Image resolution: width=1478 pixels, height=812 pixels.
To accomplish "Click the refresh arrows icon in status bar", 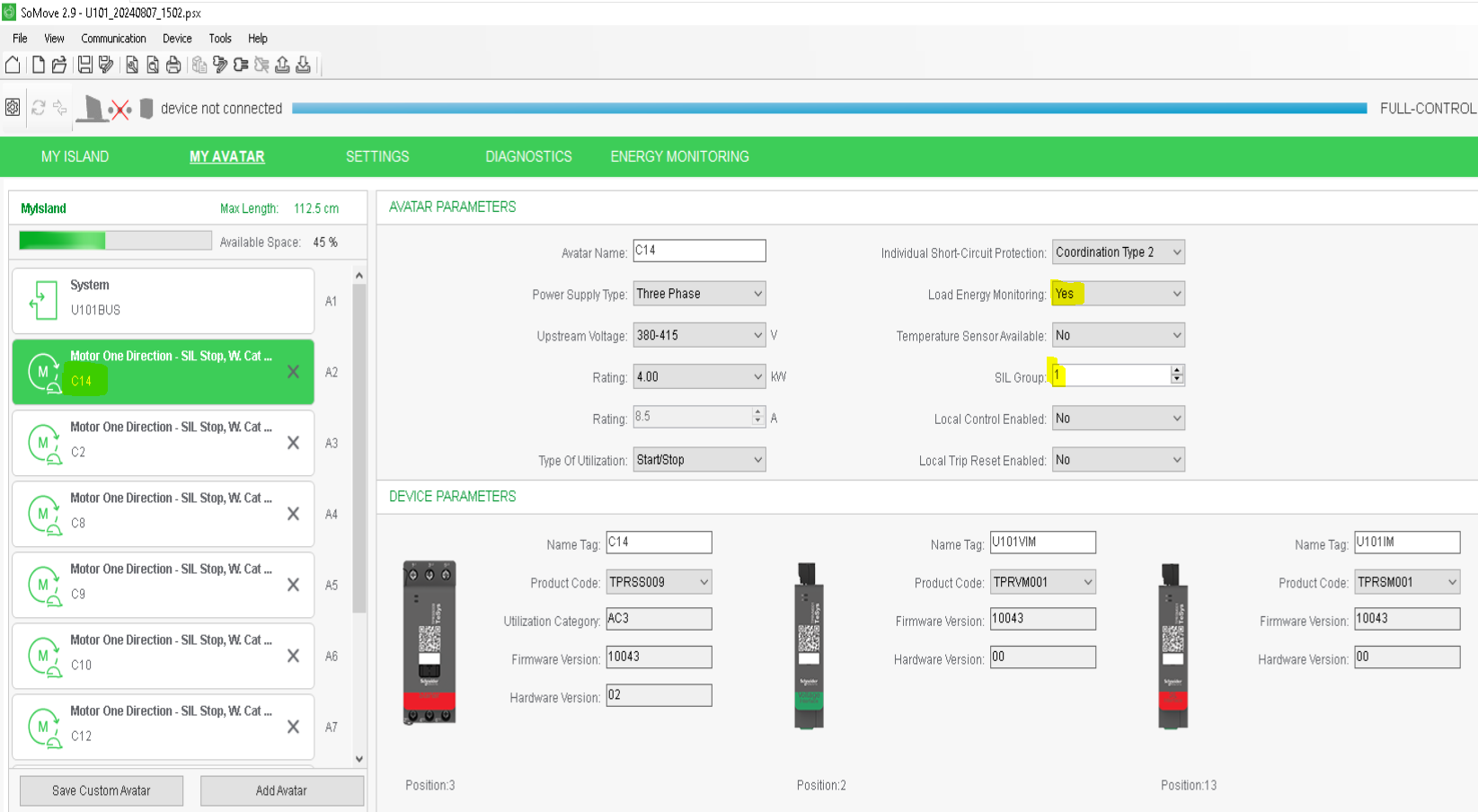I will [39, 108].
